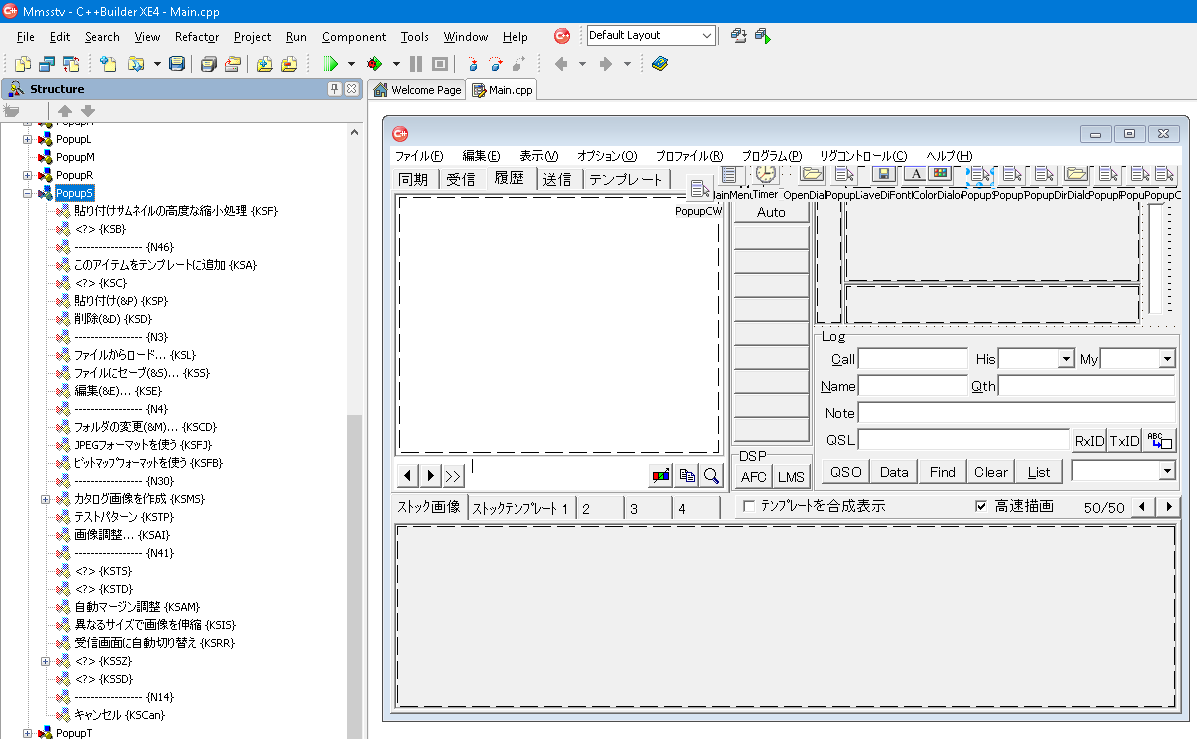Click the QSO button in Log
Screen dimensions: 1197x739
845,472
